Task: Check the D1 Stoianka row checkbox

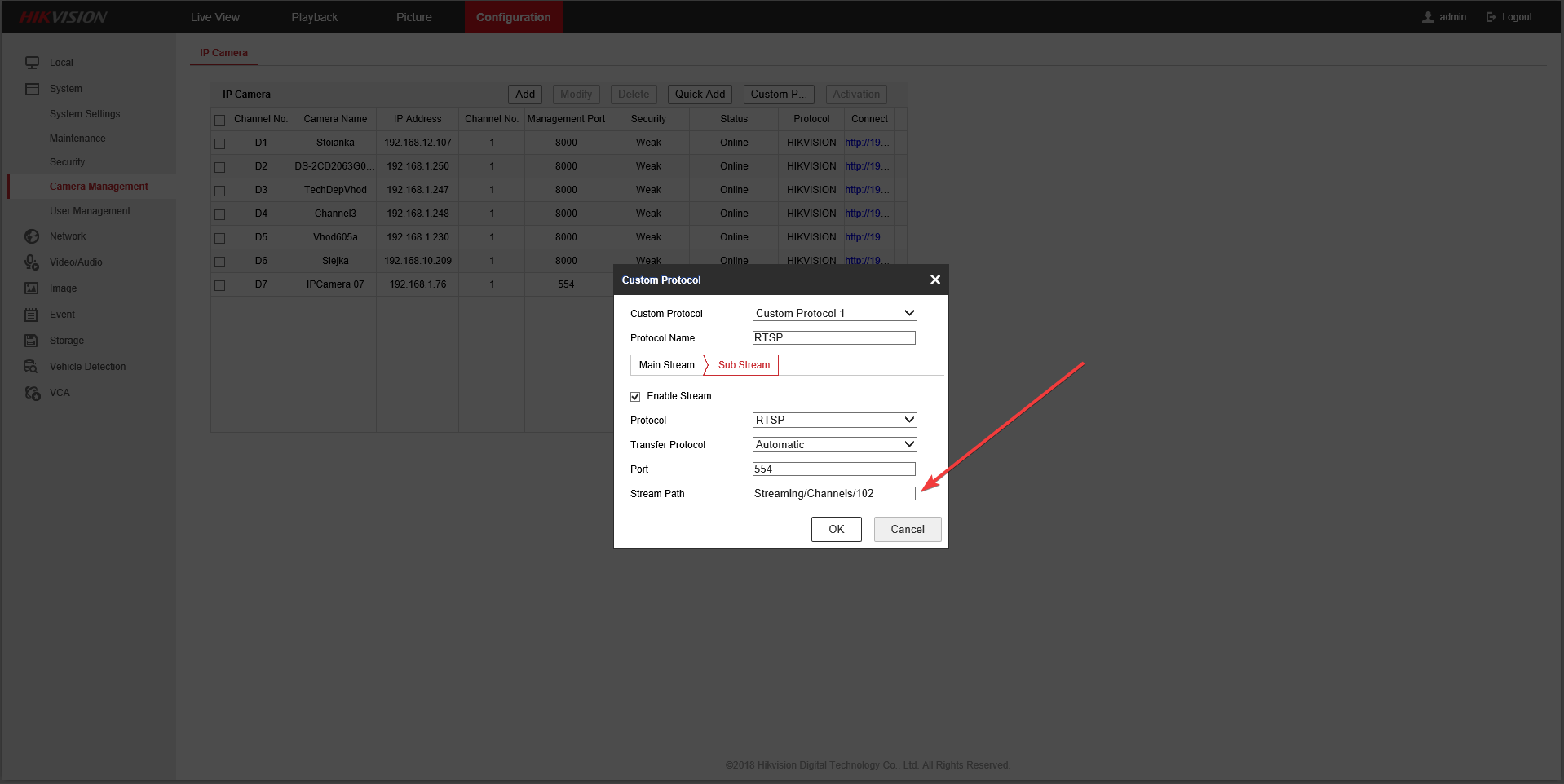Action: (219, 143)
